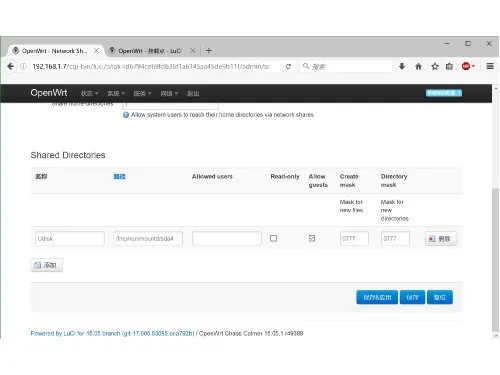Open the fourth dropdown menu in OpenWrt navbar
500x375 pixels.
click(169, 93)
